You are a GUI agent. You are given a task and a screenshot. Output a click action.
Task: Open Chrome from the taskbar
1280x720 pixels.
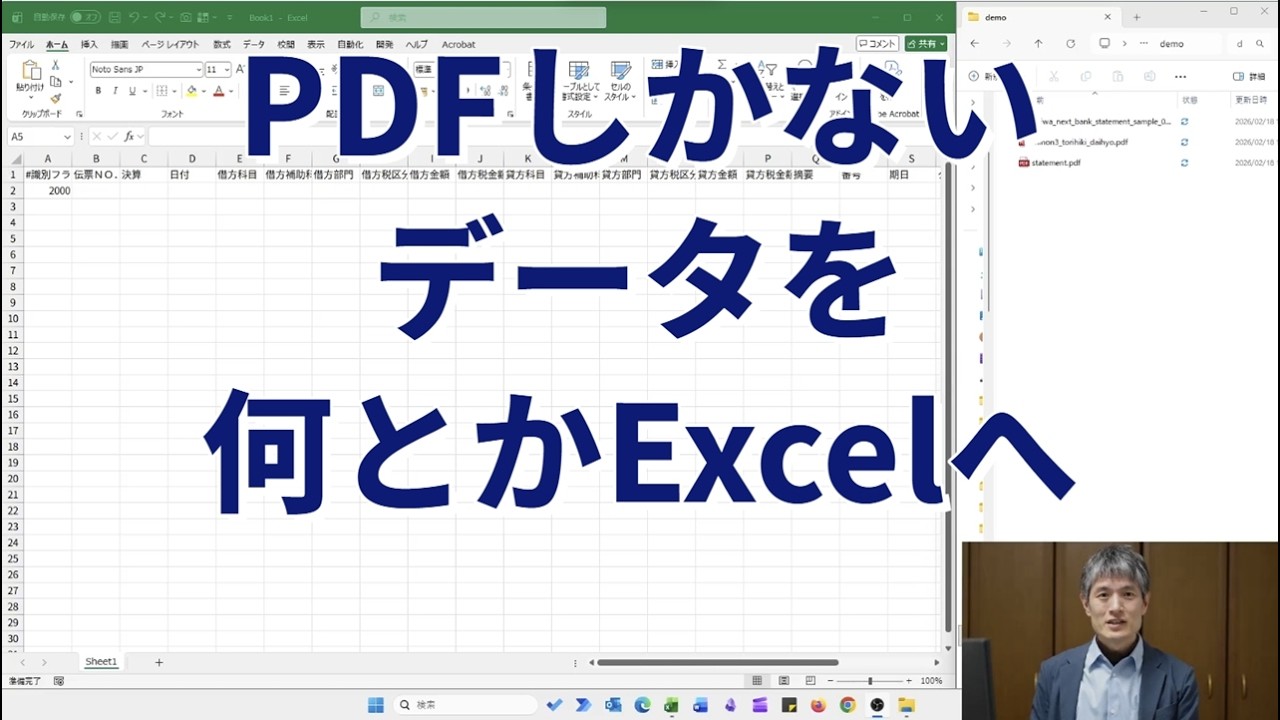point(847,705)
